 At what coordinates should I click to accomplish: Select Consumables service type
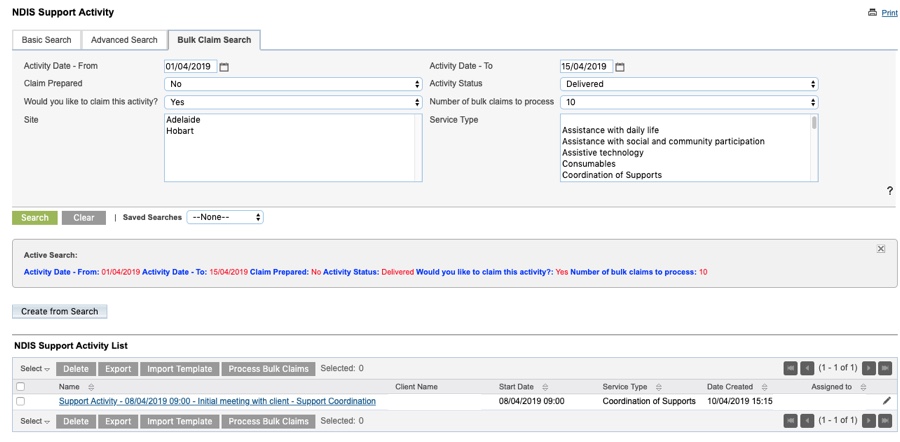click(589, 164)
